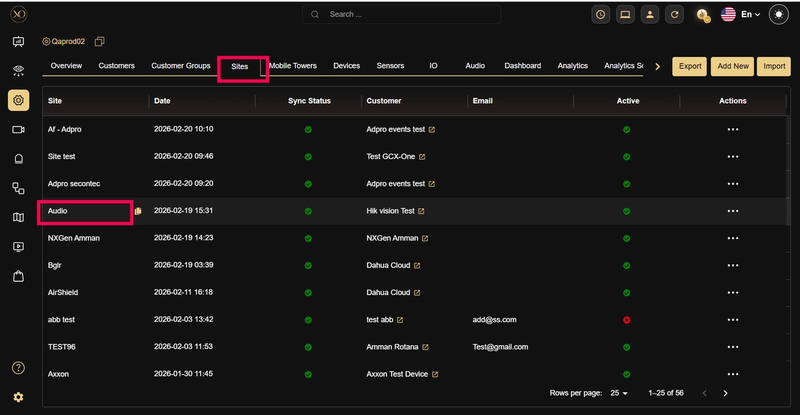Viewport: 800px width, 415px height.
Task: Click the Test@gmail.com email cell
Action: tap(500, 347)
